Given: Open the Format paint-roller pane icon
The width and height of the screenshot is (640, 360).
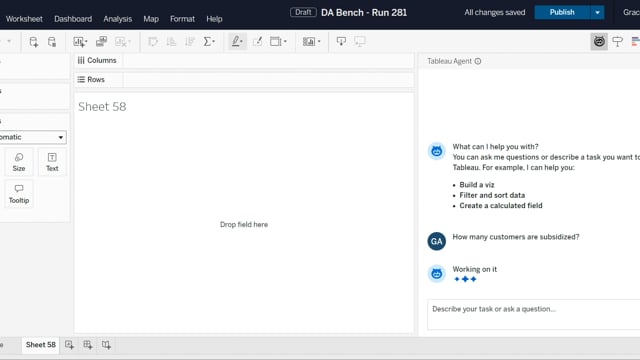Looking at the screenshot, I should coord(618,41).
